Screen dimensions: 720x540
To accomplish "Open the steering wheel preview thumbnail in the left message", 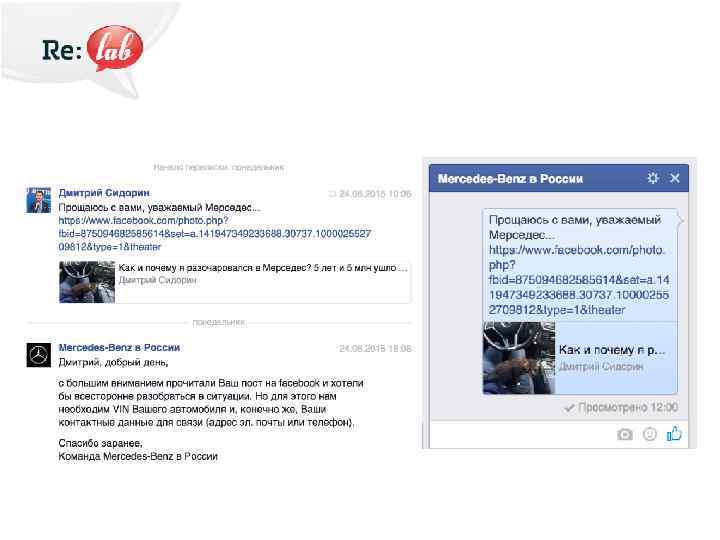I will coord(87,282).
